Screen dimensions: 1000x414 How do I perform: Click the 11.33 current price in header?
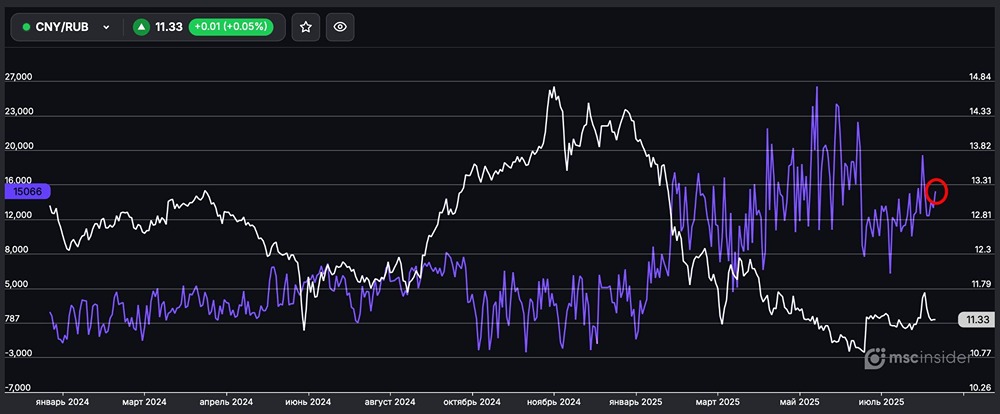tap(168, 27)
